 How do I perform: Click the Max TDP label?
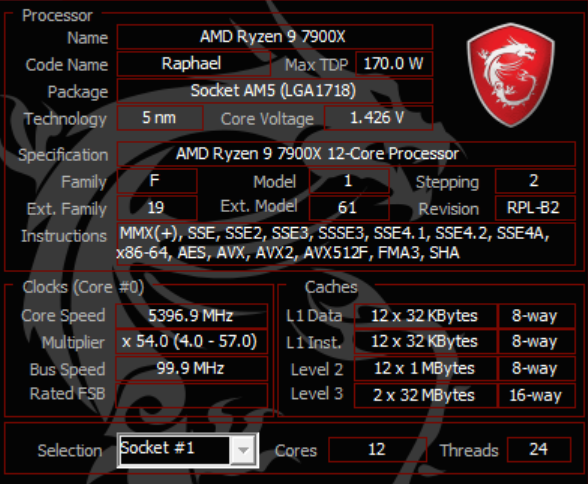(x=316, y=65)
